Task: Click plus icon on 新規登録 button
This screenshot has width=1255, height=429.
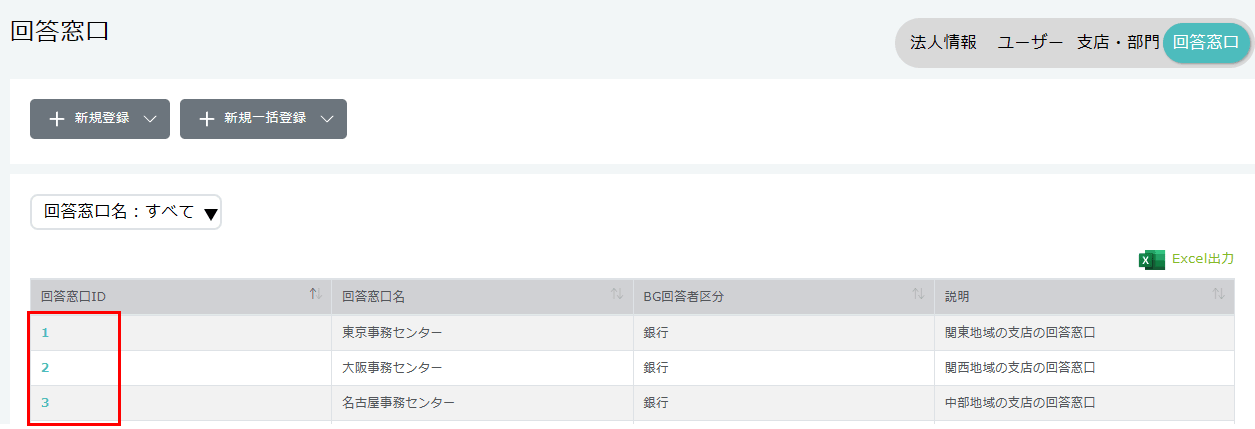Action: pyautogui.click(x=57, y=119)
